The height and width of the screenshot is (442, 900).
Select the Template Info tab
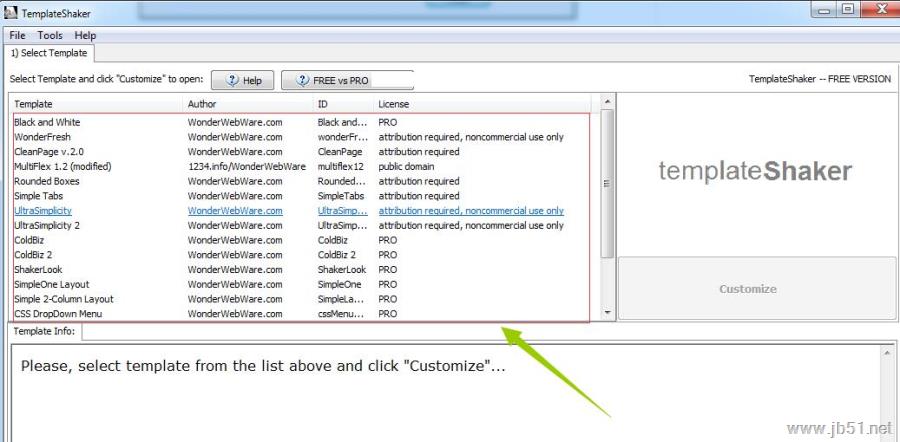pyautogui.click(x=44, y=331)
